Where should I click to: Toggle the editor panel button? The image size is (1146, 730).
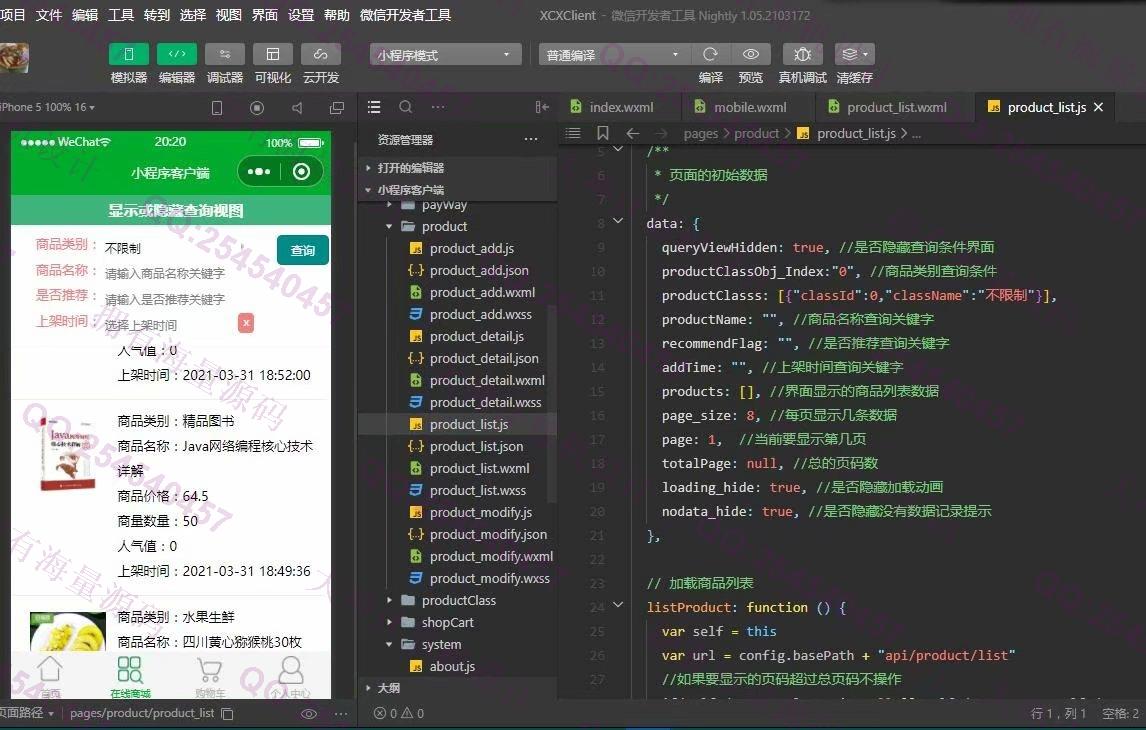177,54
